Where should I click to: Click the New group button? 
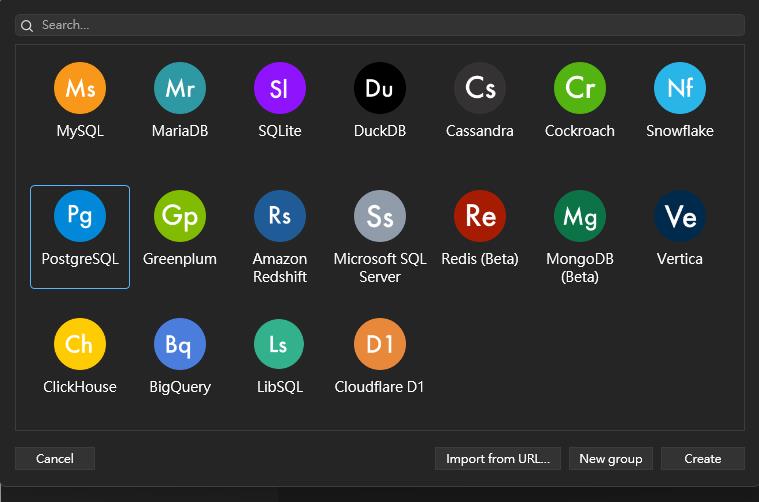[x=611, y=458]
